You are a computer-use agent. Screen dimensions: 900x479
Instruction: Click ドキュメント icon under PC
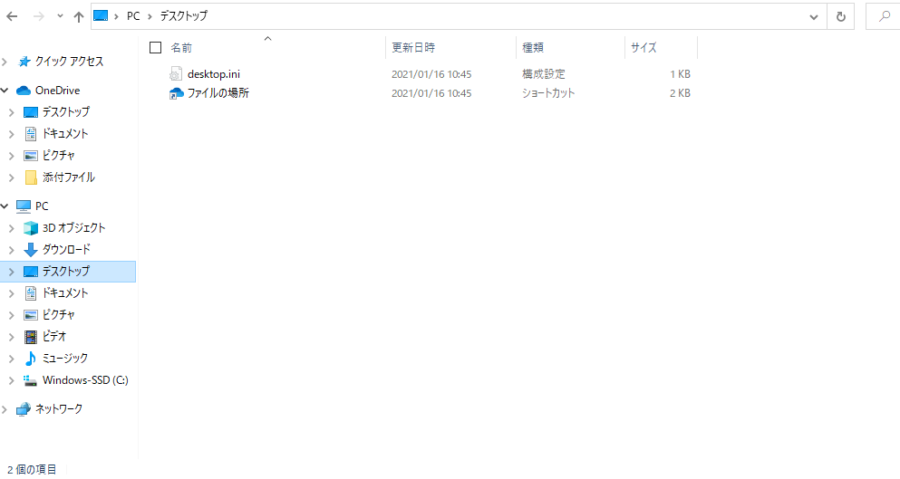[30, 293]
